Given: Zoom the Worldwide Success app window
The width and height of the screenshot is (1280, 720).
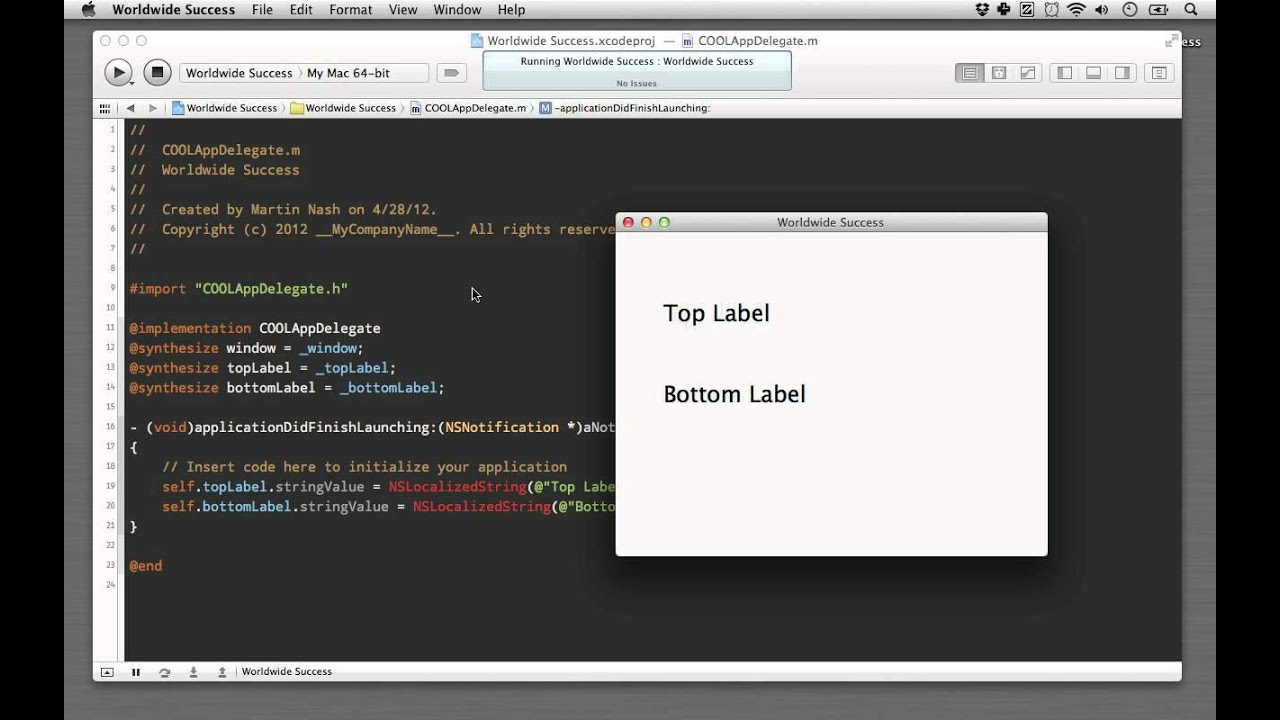Looking at the screenshot, I should click(664, 222).
